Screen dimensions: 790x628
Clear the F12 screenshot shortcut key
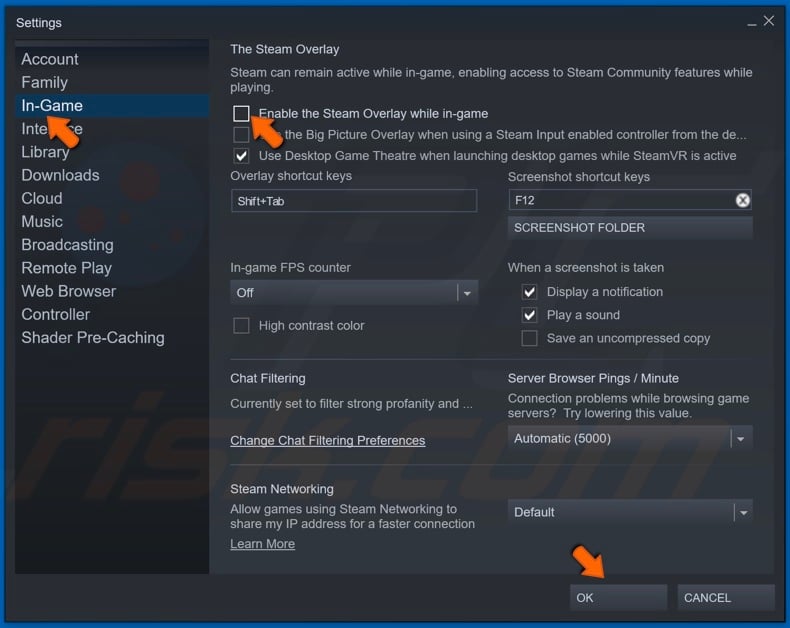point(743,201)
